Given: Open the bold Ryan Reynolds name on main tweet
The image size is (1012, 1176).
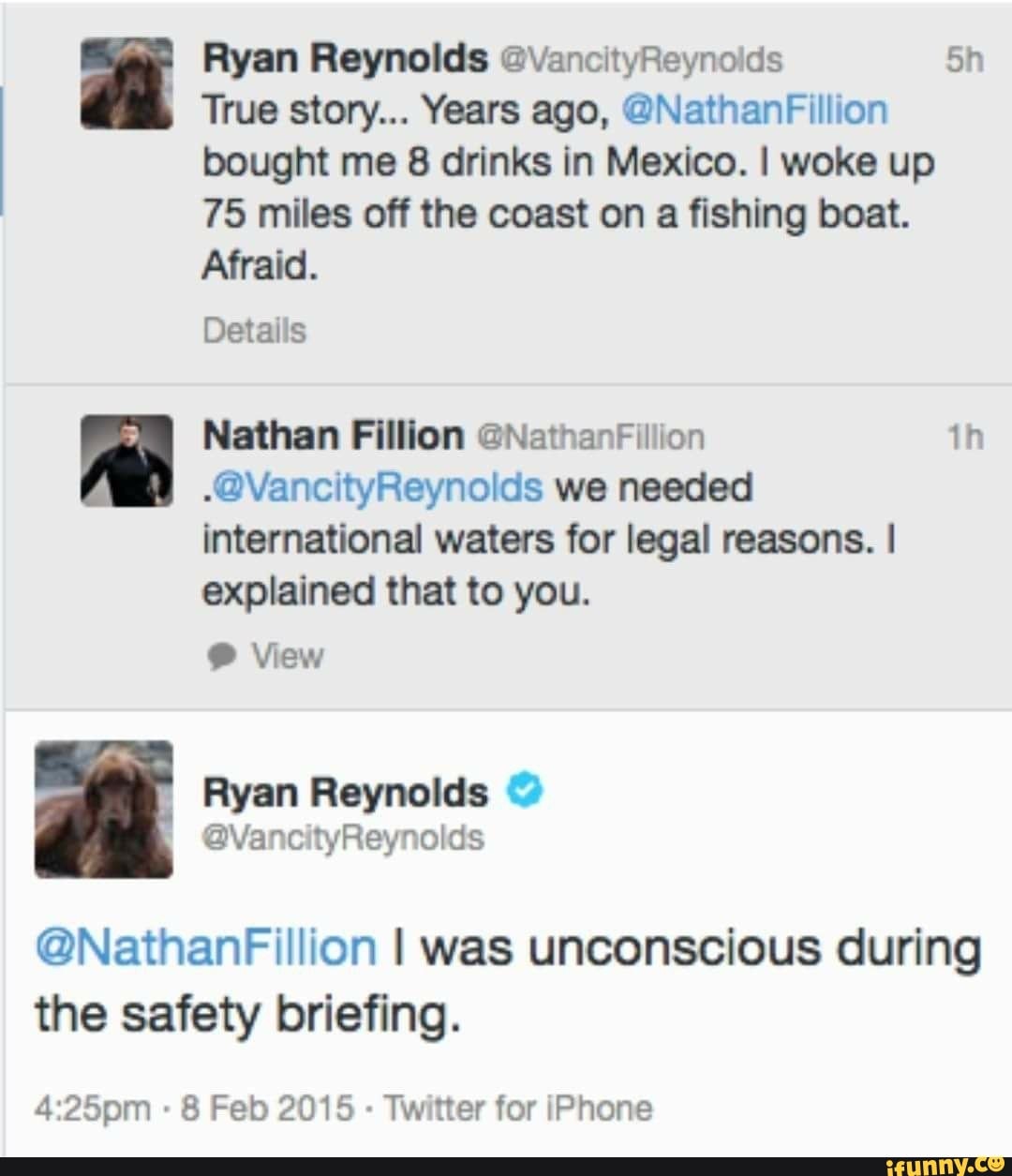Looking at the screenshot, I should tap(345, 793).
